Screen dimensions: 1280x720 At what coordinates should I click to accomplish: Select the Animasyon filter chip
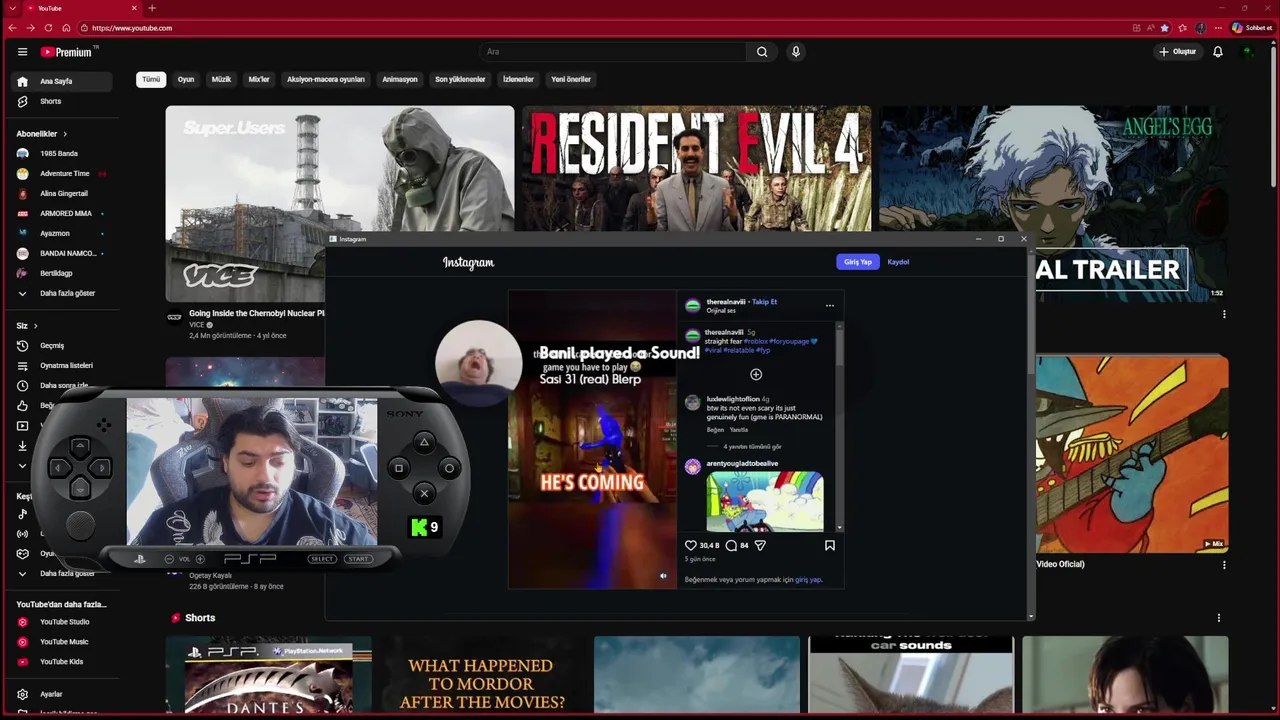[x=400, y=79]
